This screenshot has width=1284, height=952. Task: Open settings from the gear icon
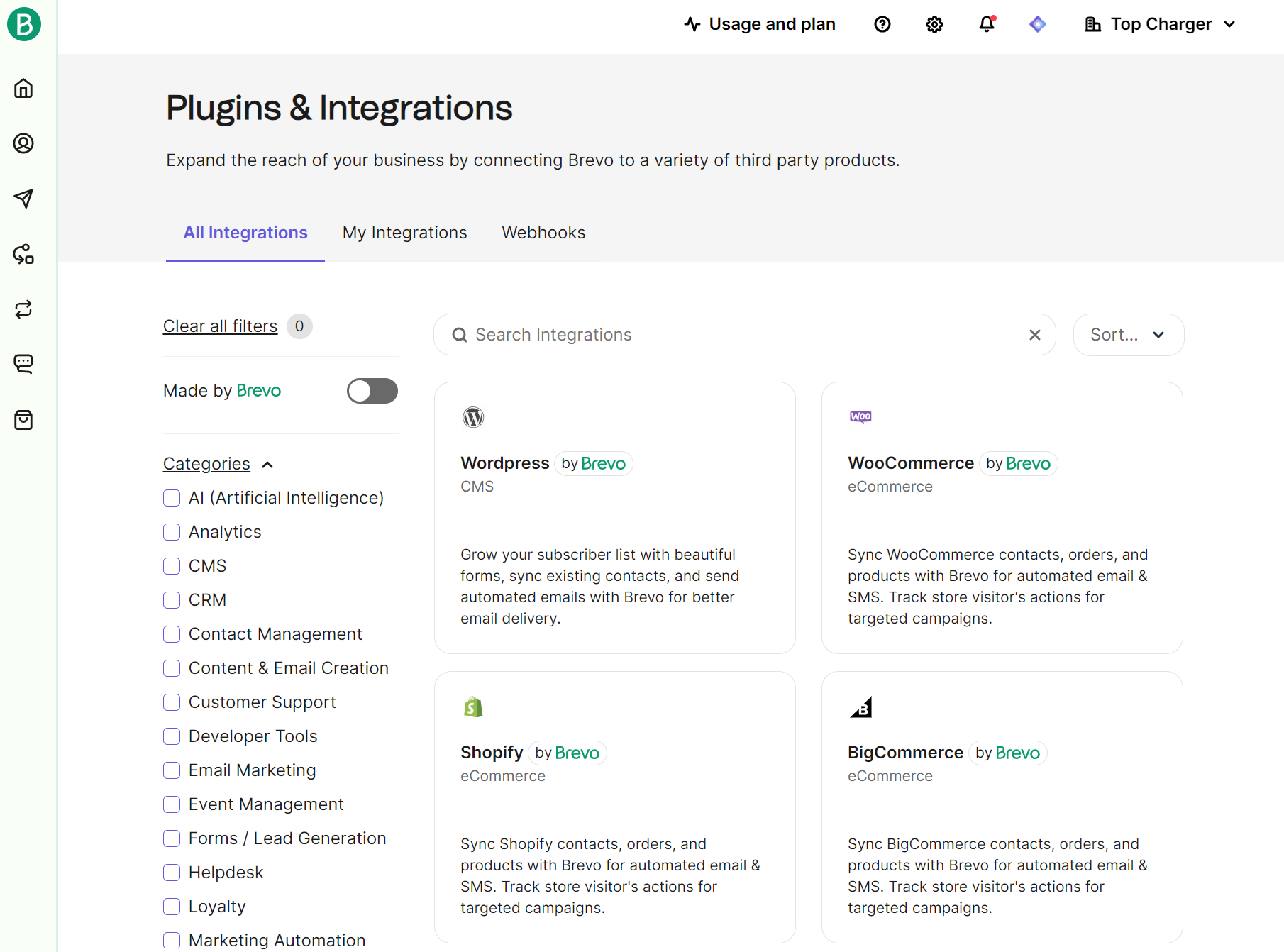pyautogui.click(x=934, y=23)
